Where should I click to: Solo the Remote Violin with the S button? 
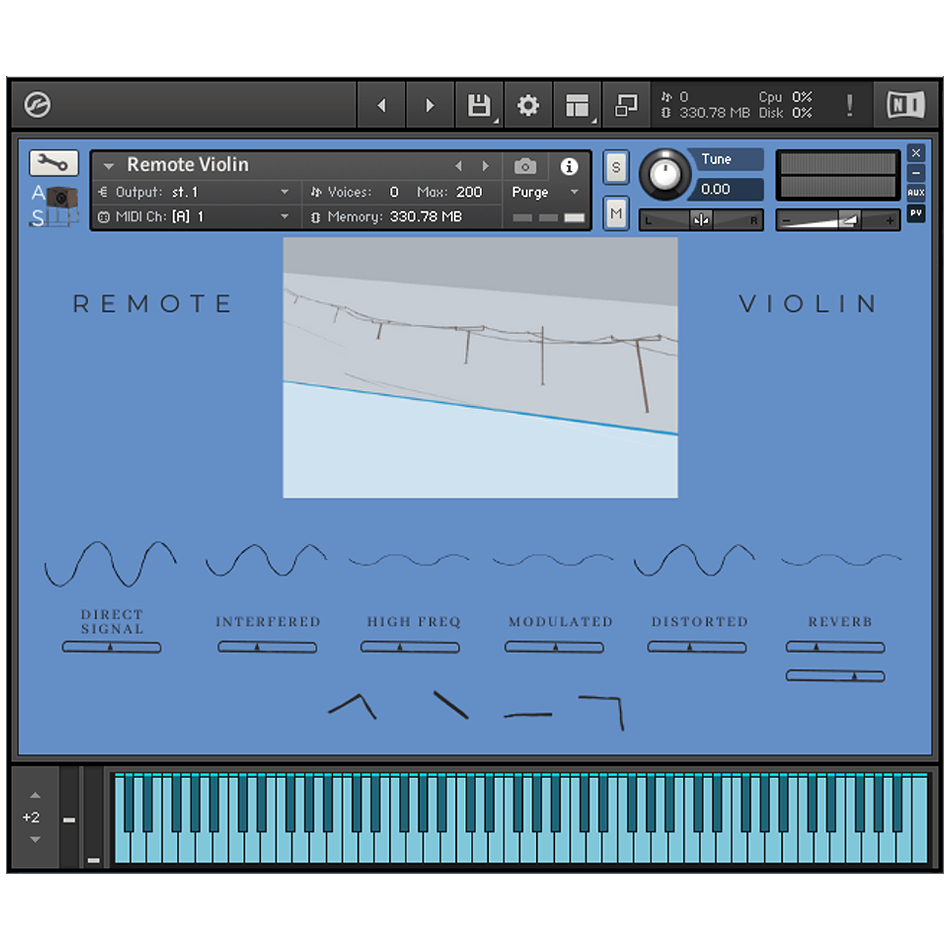coord(615,169)
